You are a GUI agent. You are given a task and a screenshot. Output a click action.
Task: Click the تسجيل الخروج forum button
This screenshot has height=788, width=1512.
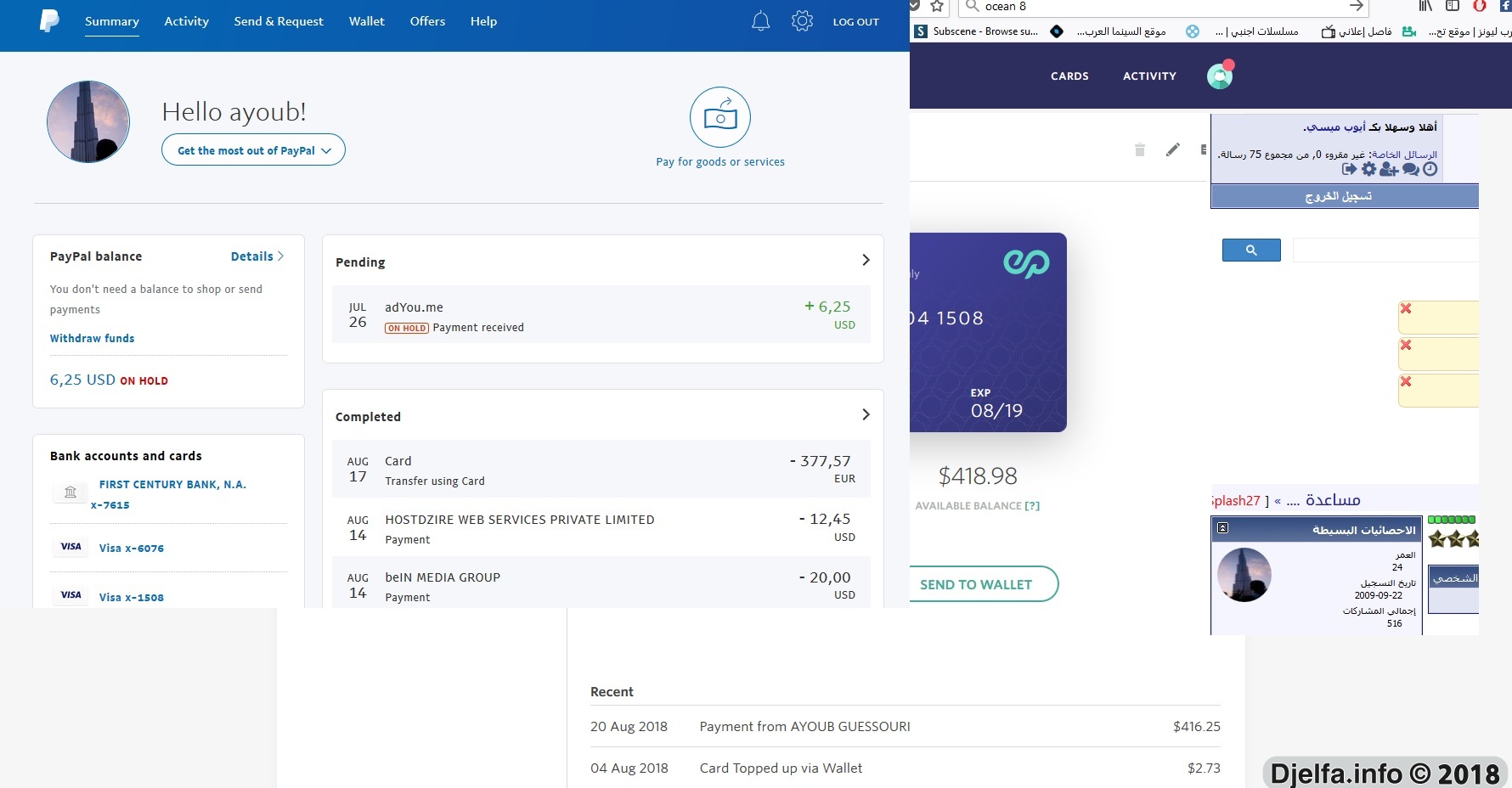[1345, 196]
